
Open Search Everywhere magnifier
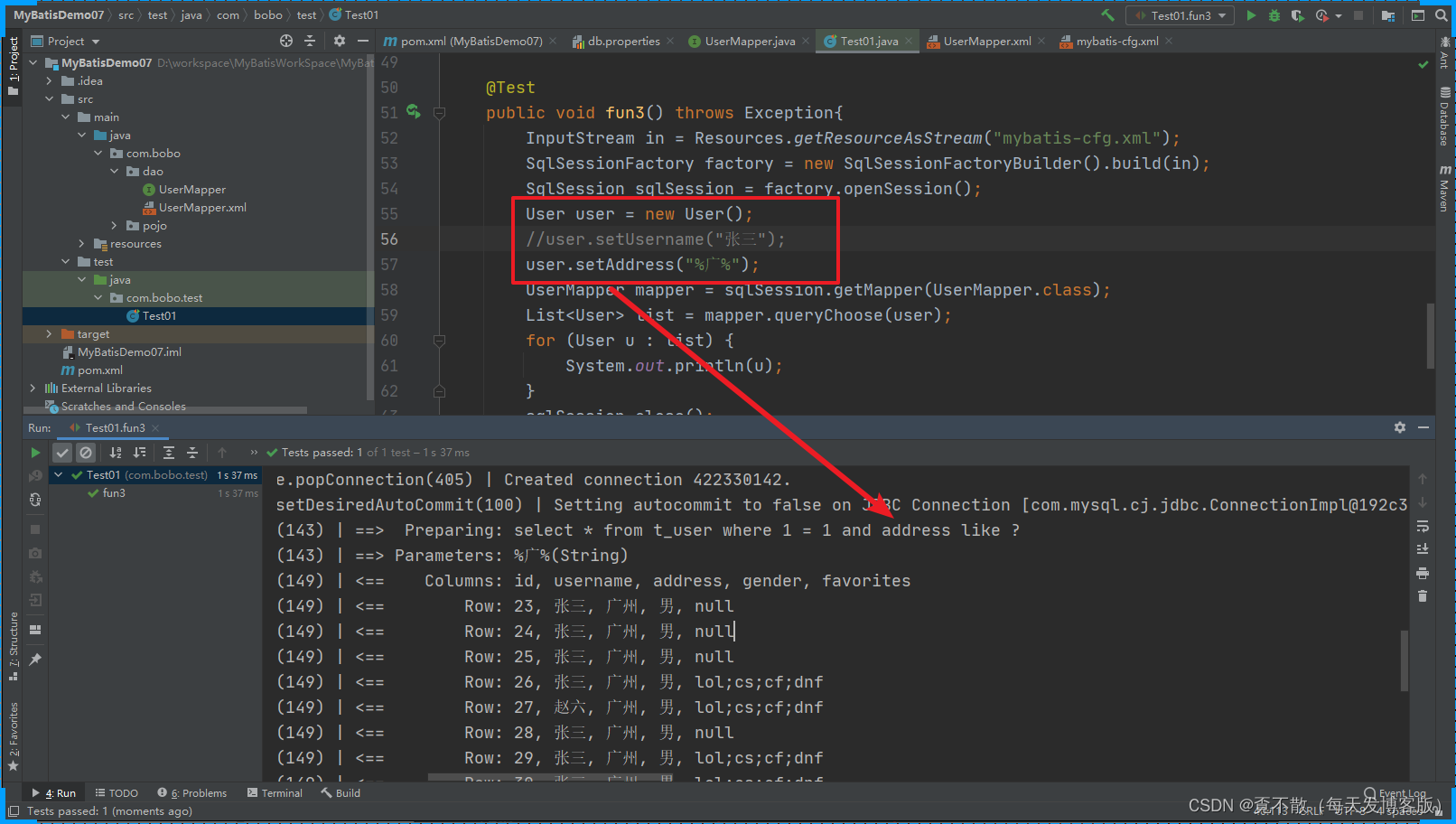click(x=1442, y=15)
